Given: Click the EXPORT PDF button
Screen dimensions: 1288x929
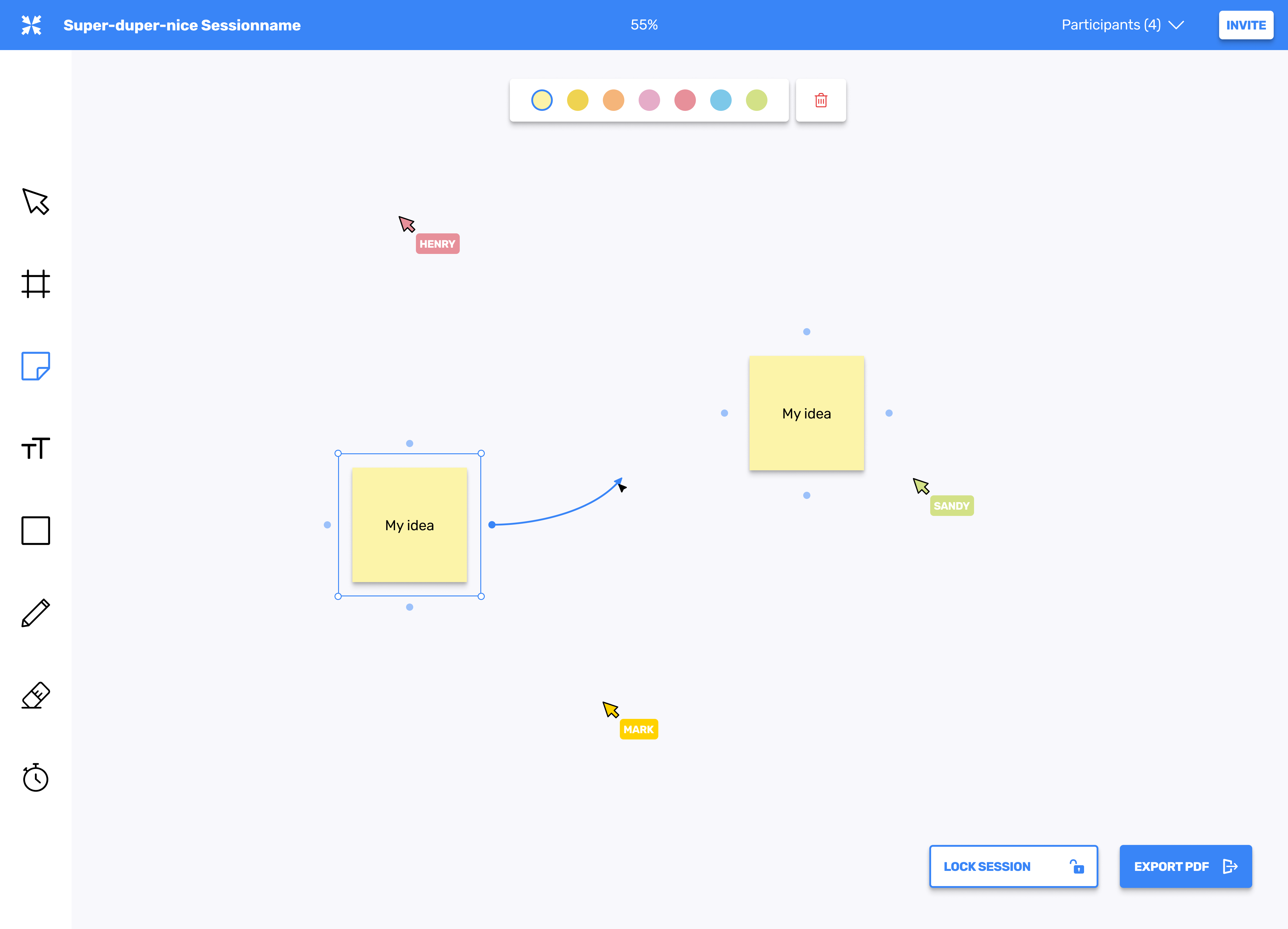Looking at the screenshot, I should click(x=1185, y=866).
